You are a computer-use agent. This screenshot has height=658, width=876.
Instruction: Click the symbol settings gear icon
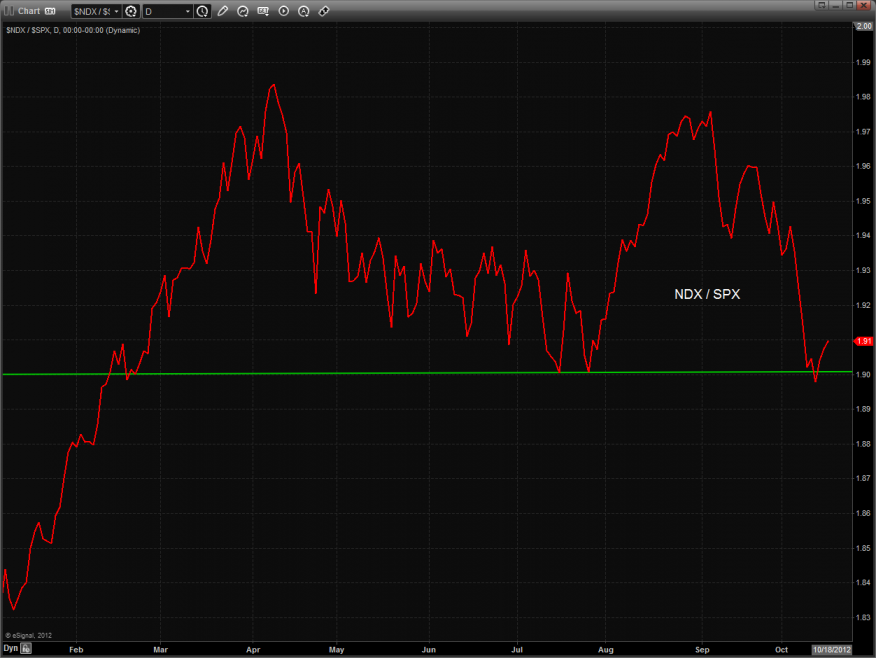click(130, 11)
